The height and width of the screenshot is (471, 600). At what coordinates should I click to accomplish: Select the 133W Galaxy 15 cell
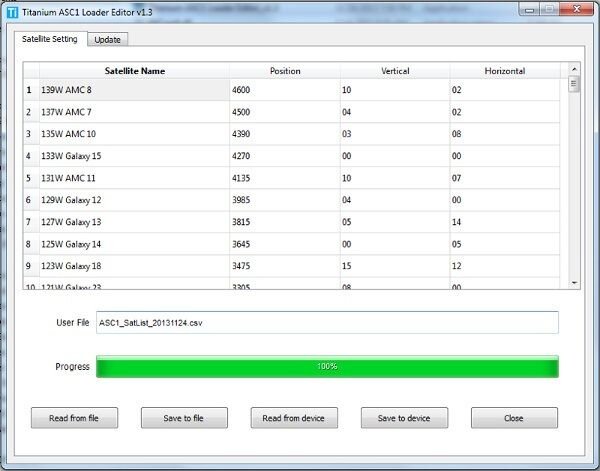pyautogui.click(x=134, y=156)
